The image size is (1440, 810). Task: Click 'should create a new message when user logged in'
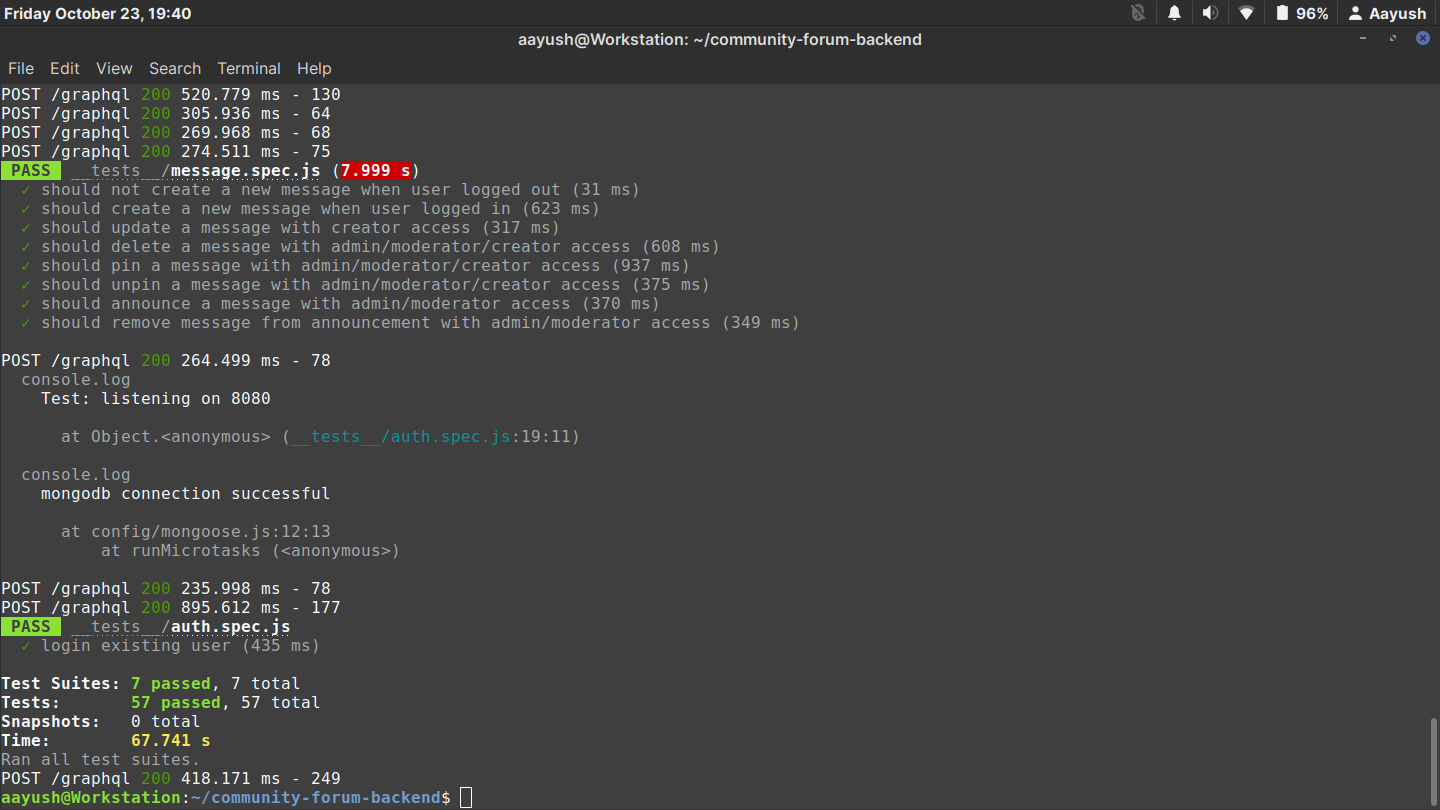310,209
